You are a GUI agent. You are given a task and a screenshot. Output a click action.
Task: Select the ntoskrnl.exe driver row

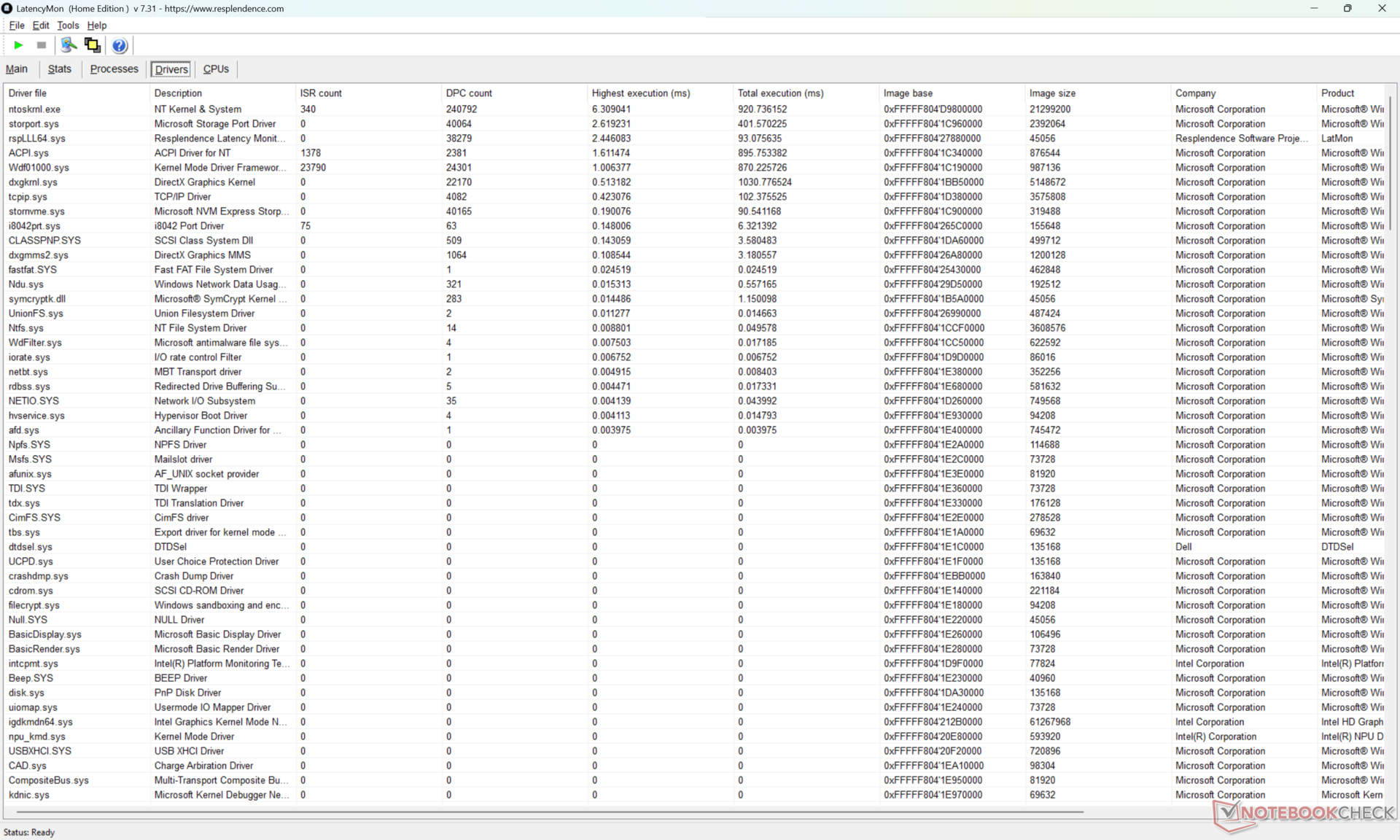[x=694, y=109]
